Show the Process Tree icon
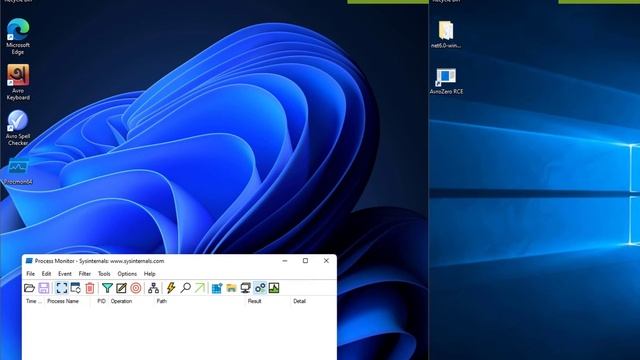Image resolution: width=640 pixels, height=360 pixels. (153, 288)
